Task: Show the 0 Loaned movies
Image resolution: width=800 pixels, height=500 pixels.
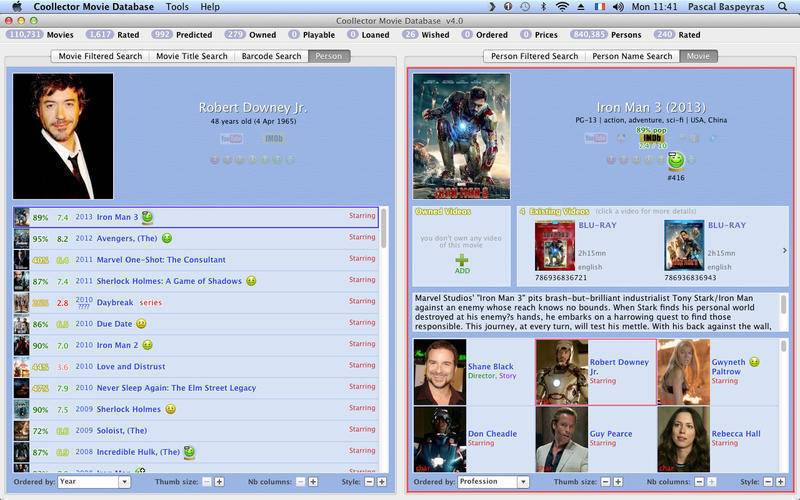Action: 368,35
